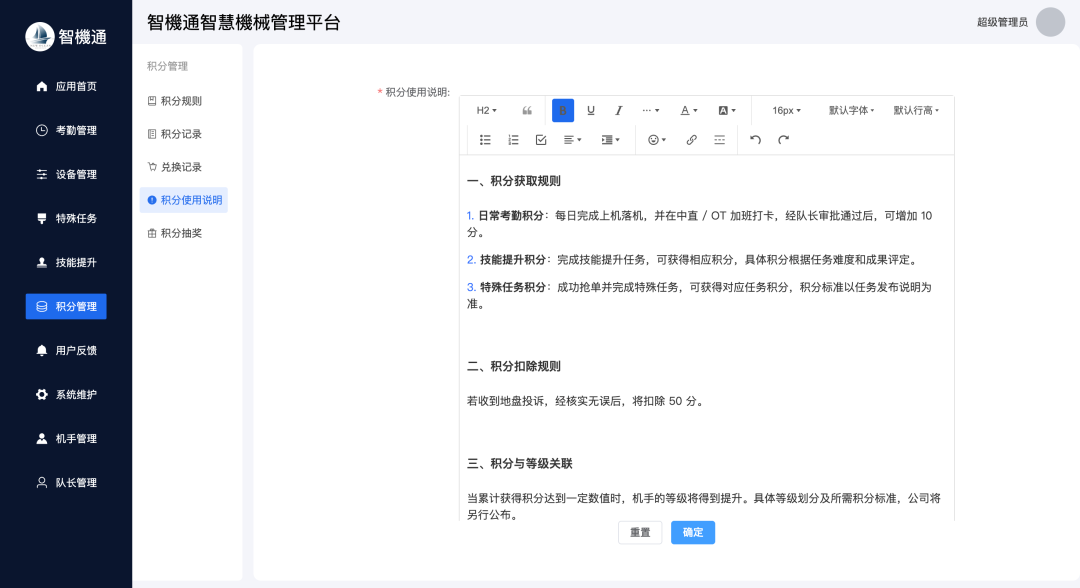Insert a todo checkbox list
This screenshot has height=588, width=1080.
[541, 140]
